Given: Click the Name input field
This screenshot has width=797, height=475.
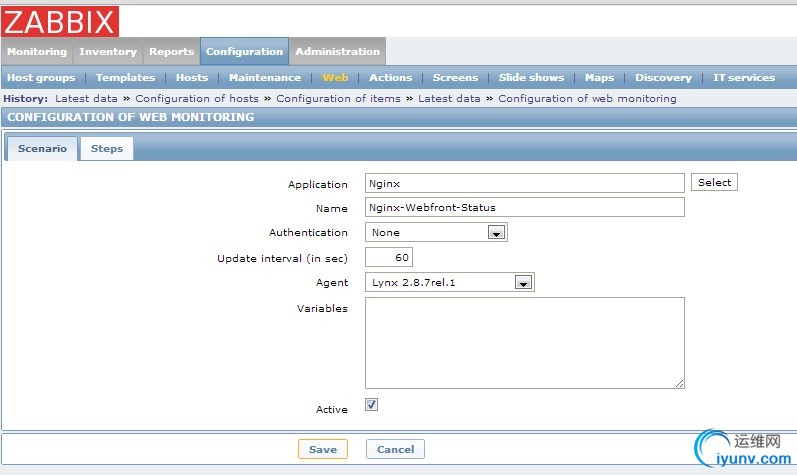Looking at the screenshot, I should [x=525, y=207].
